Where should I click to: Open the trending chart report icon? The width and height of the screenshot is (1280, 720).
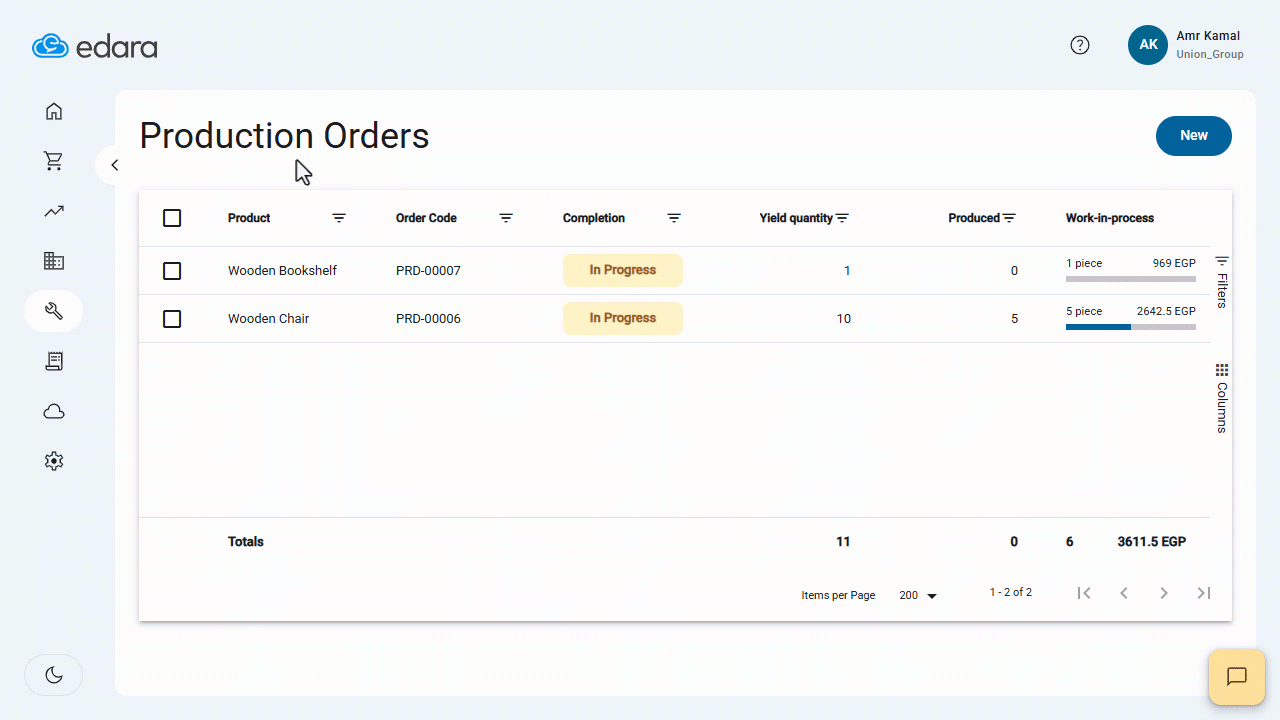[53, 211]
